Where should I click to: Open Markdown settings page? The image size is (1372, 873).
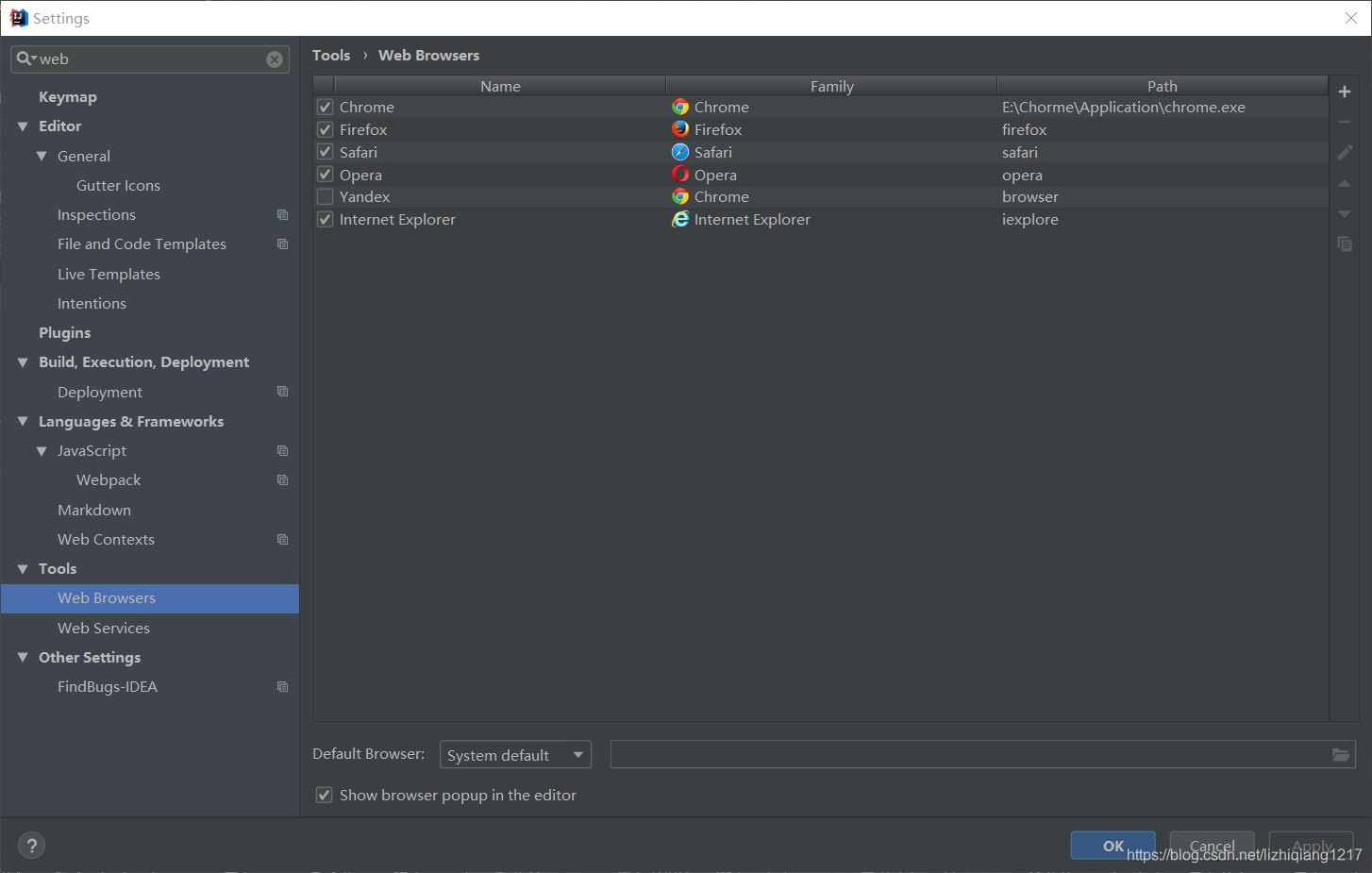click(94, 511)
